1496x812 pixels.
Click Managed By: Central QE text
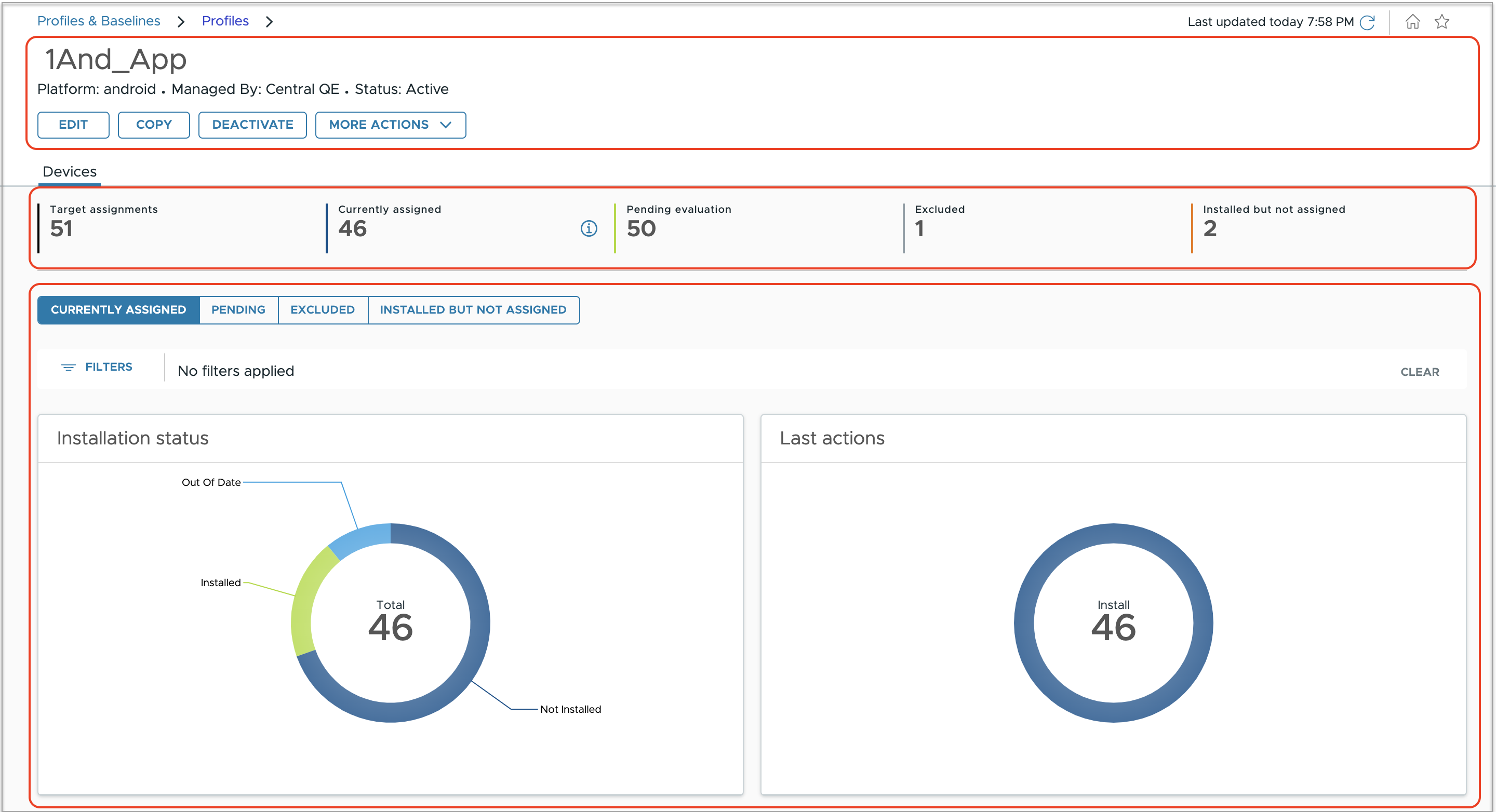coord(255,89)
